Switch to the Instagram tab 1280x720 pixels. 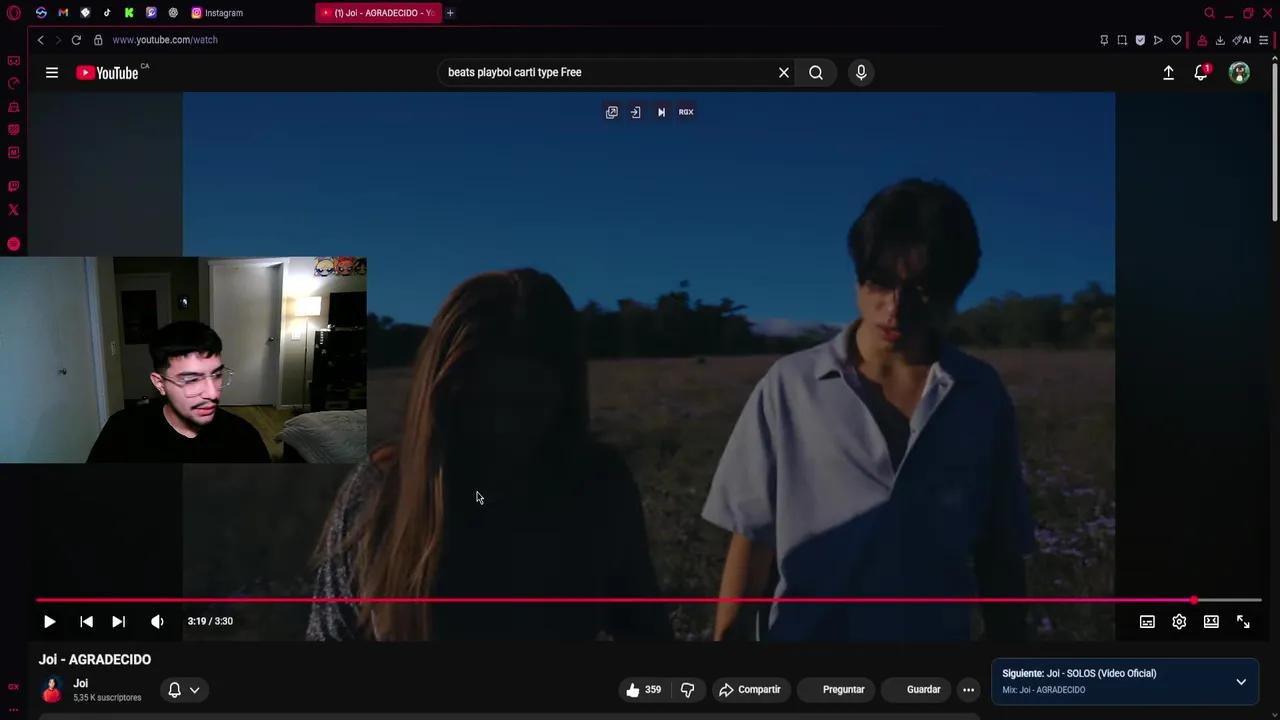click(217, 13)
